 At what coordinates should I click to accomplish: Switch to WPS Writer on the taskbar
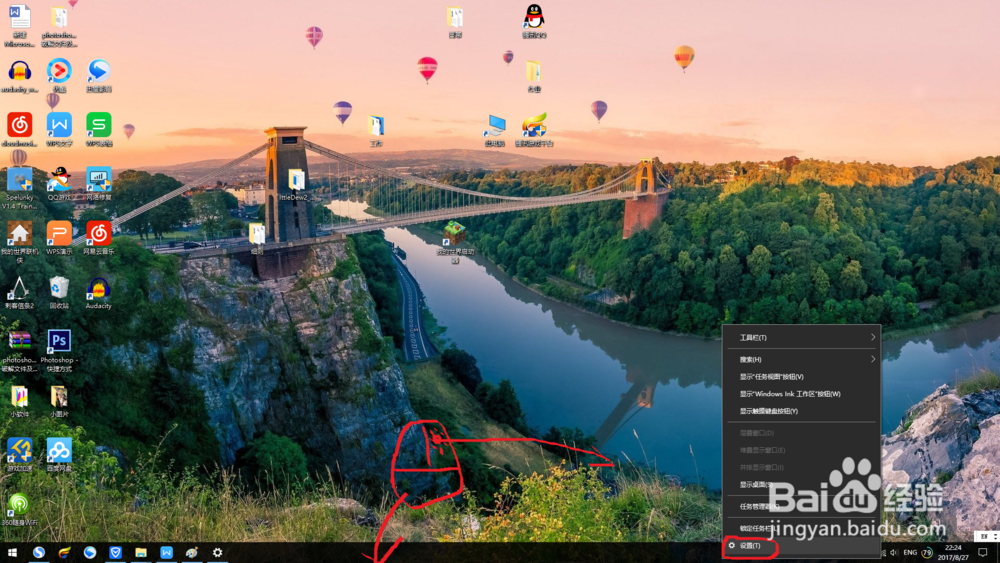pos(166,552)
